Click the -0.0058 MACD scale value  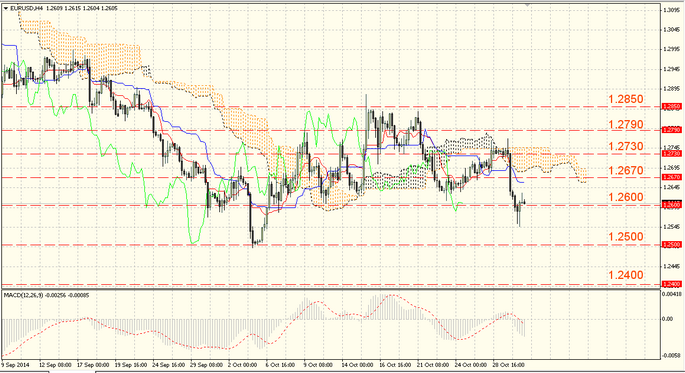671,356
